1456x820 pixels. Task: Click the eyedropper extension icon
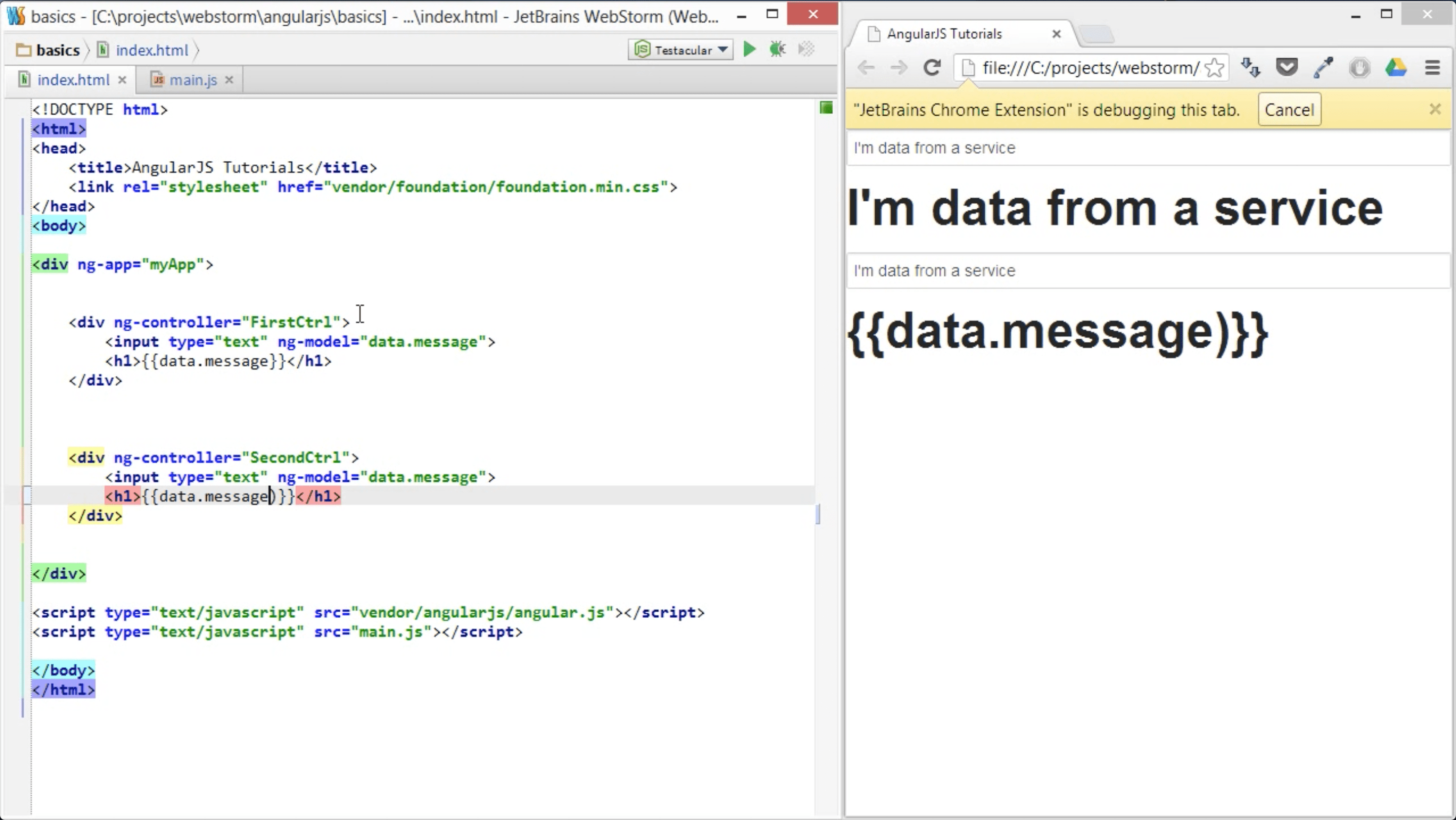pyautogui.click(x=1323, y=68)
